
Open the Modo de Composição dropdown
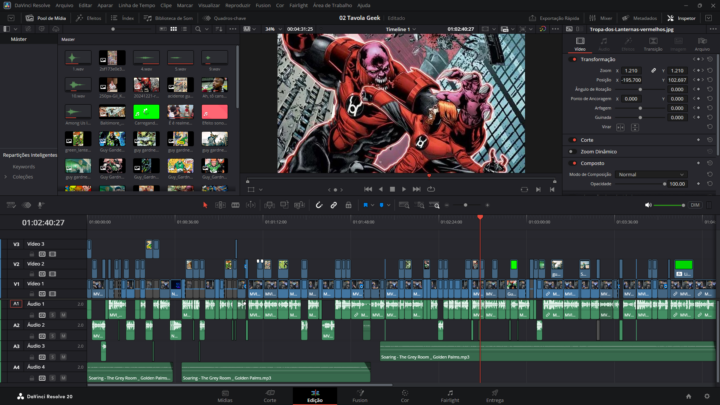(650, 174)
